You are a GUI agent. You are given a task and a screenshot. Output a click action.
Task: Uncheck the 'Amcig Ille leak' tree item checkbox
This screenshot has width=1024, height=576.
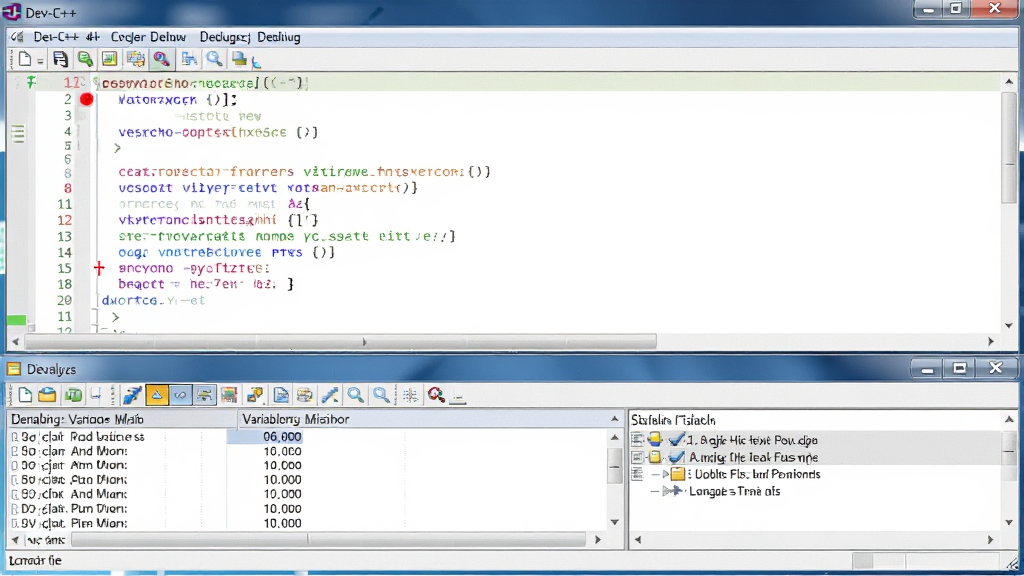click(x=677, y=457)
